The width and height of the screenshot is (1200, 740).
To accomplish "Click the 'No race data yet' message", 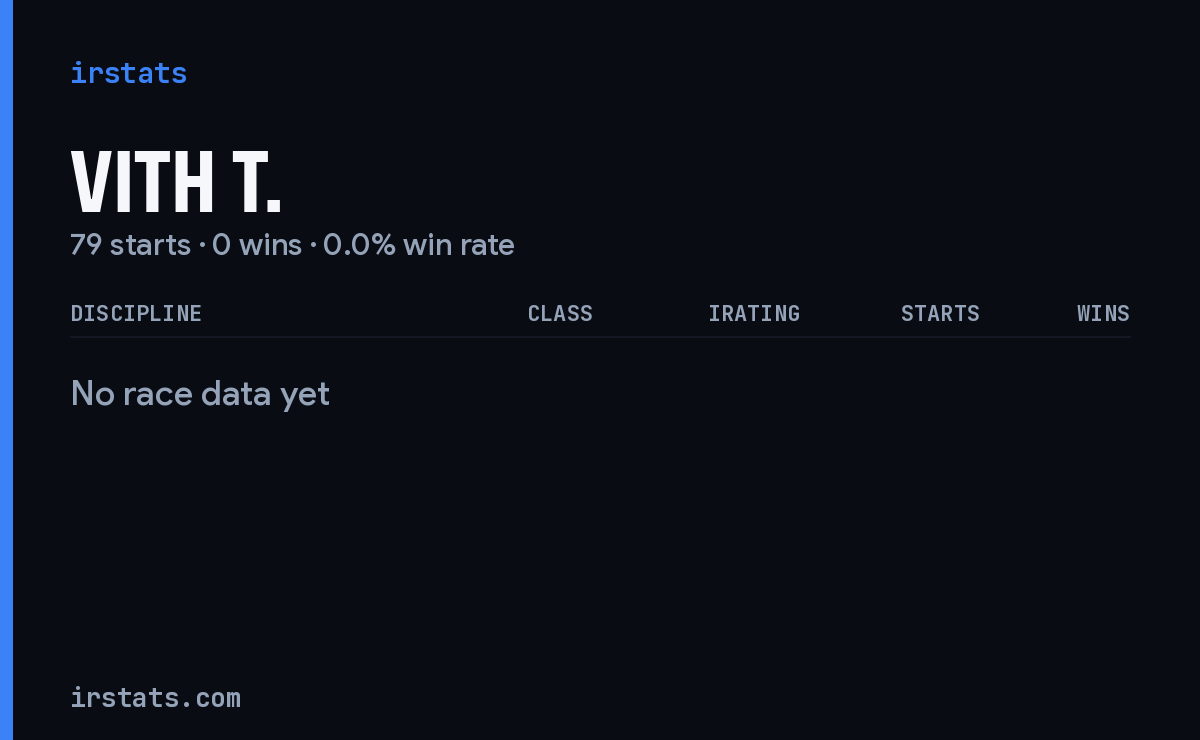I will click(x=200, y=394).
